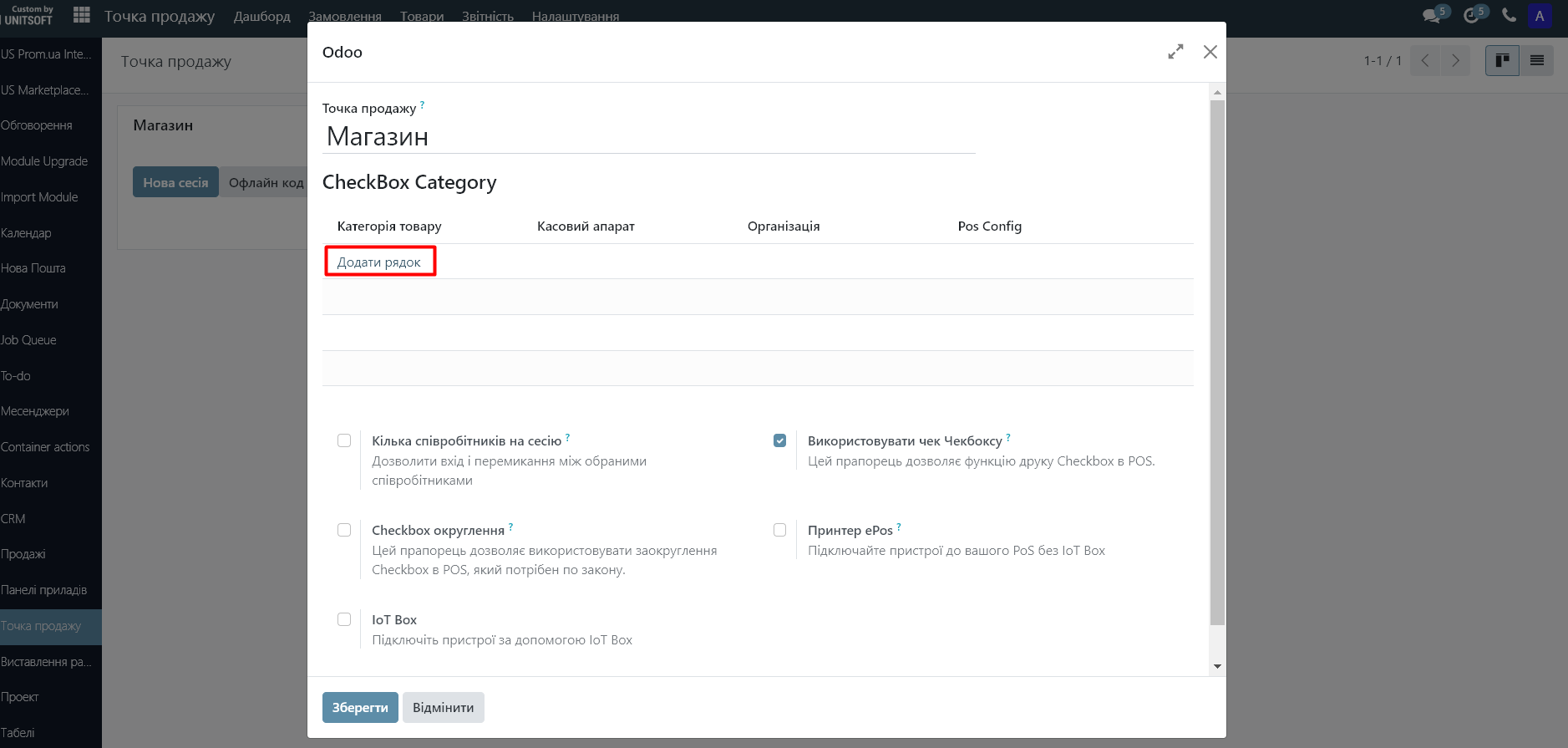Open the activities clock icon
This screenshot has width=1568, height=748.
click(1472, 15)
